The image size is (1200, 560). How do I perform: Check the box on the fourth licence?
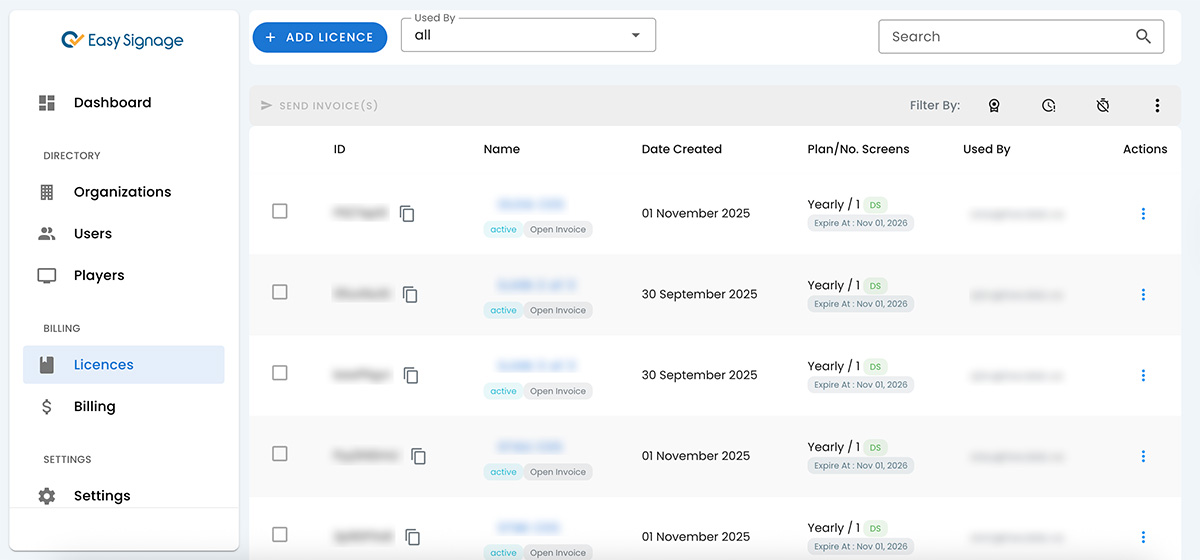[x=280, y=454]
